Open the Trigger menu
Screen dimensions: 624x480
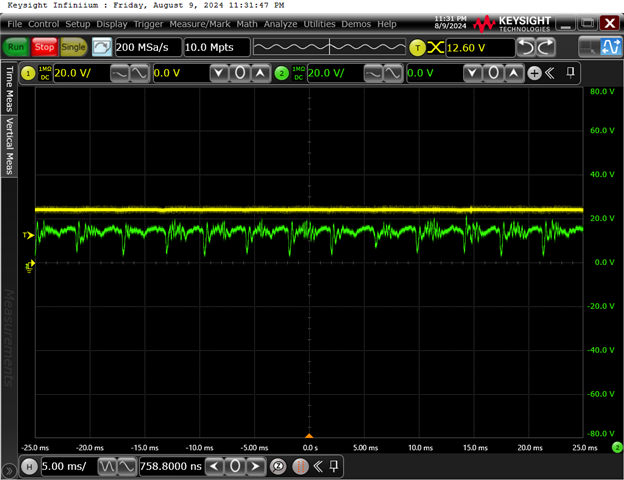click(148, 24)
